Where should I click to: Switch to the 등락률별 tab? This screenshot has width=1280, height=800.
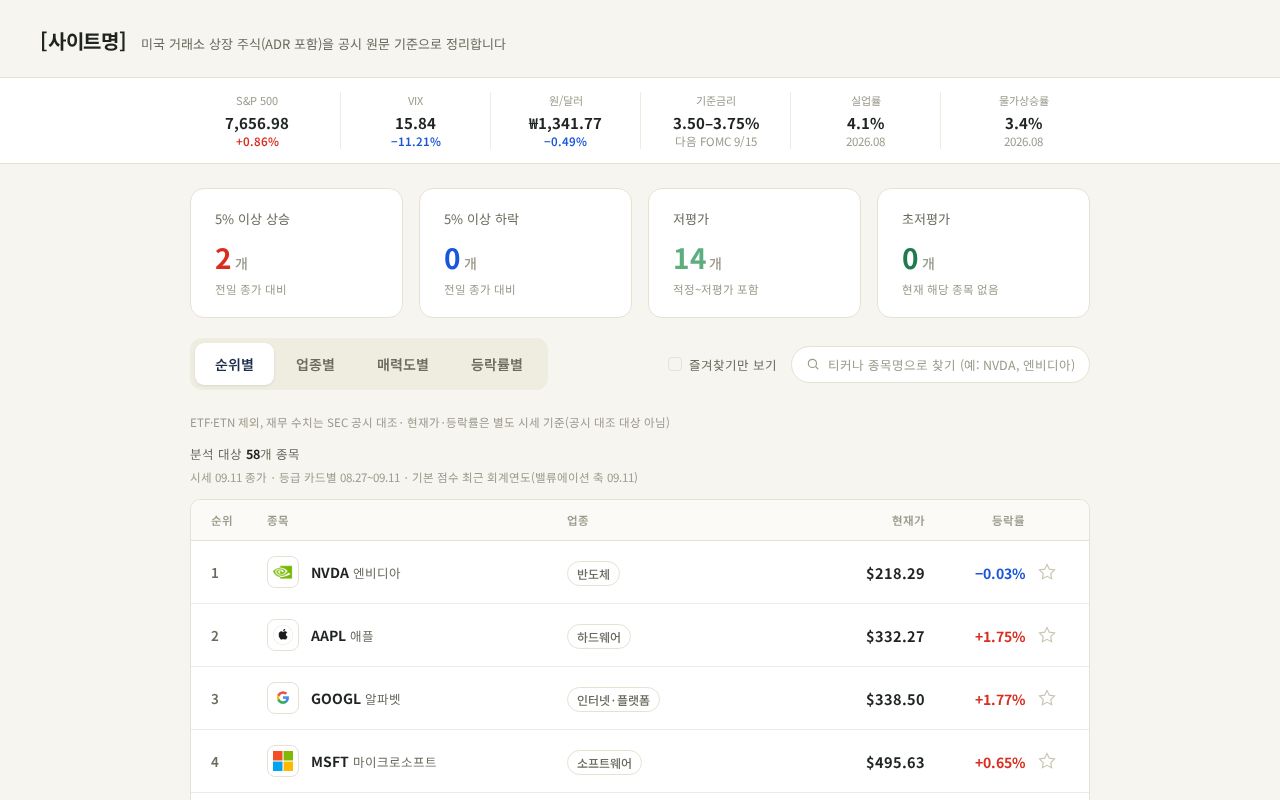[x=497, y=364]
